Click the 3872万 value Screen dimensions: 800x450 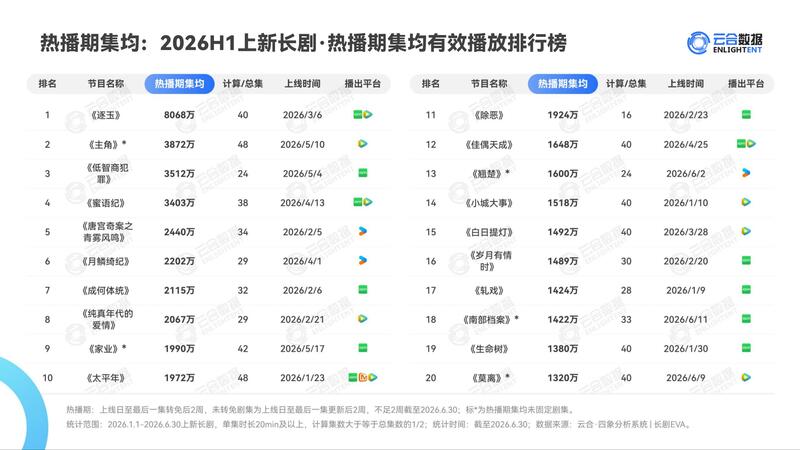coord(179,144)
